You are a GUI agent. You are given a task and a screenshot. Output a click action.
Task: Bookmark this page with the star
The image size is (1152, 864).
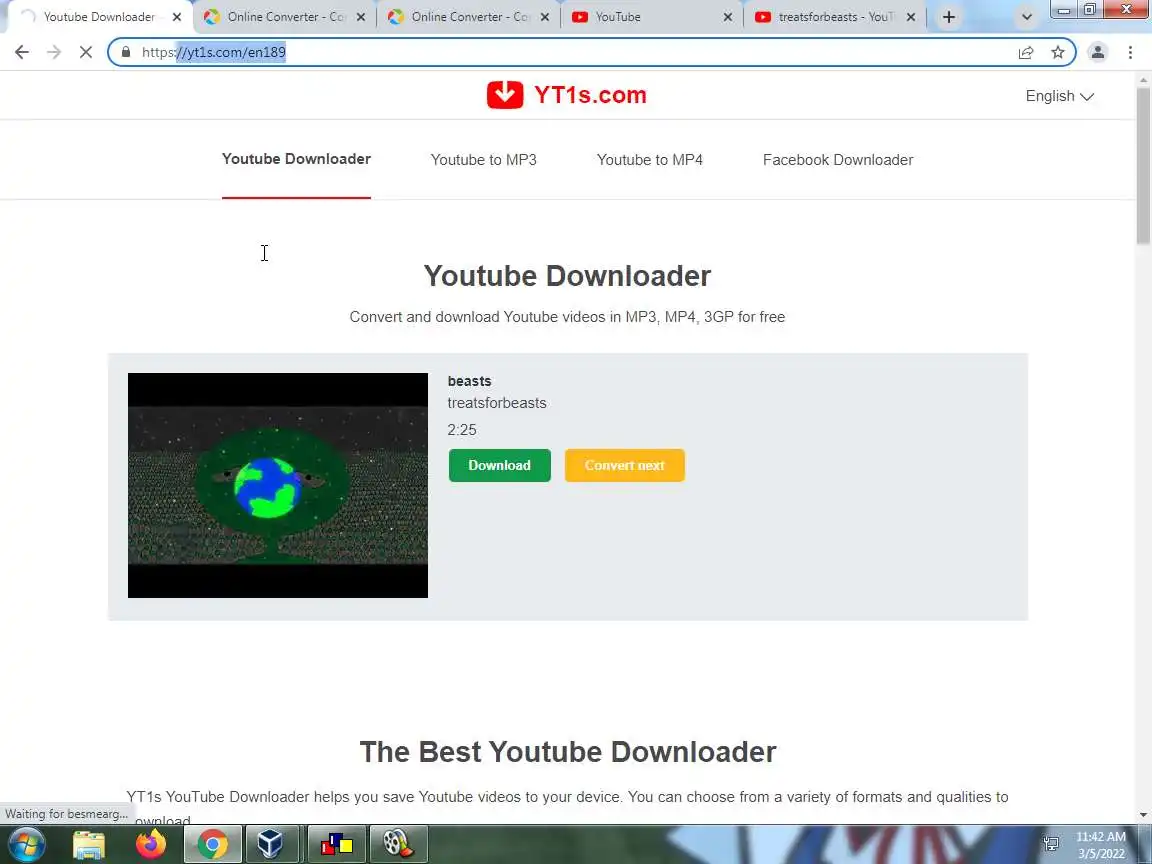(1058, 52)
